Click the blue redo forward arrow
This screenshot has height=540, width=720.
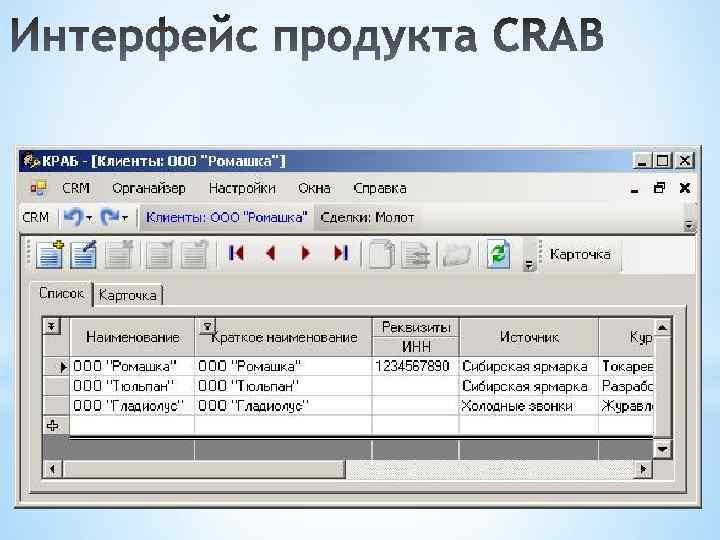110,217
